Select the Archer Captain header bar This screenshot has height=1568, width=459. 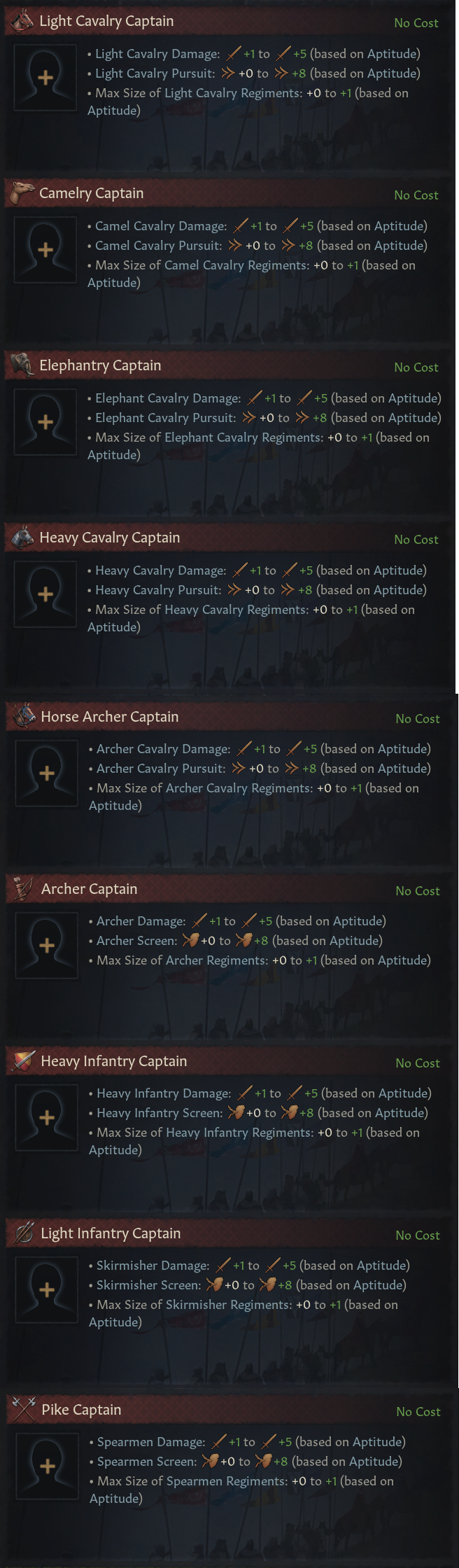90,889
